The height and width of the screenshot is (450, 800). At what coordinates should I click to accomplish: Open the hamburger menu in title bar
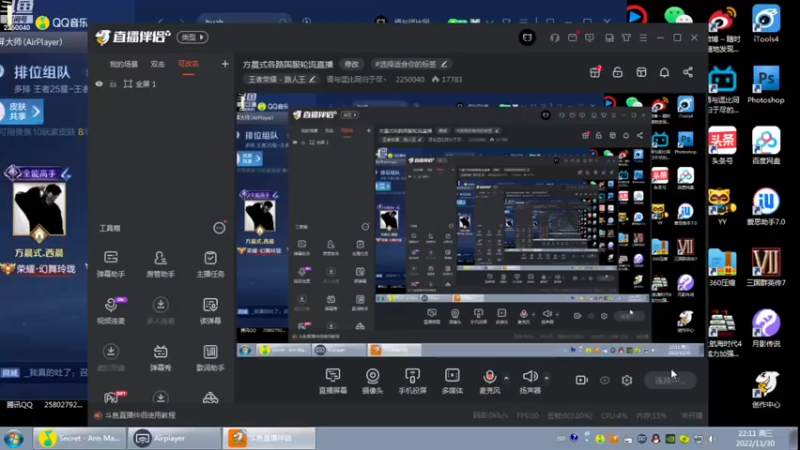(x=643, y=38)
